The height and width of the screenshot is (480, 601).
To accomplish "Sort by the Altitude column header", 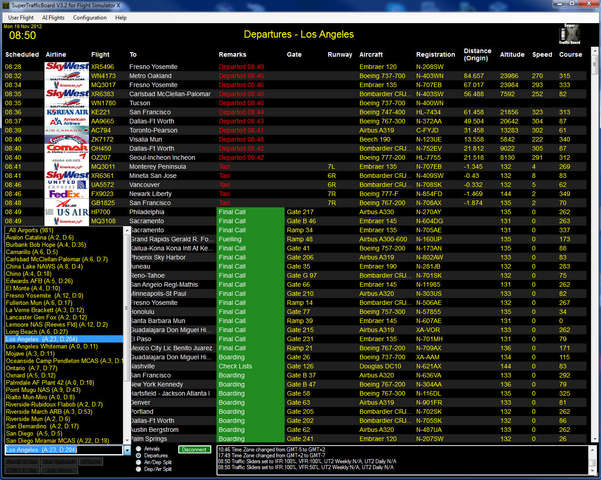I will click(x=512, y=54).
